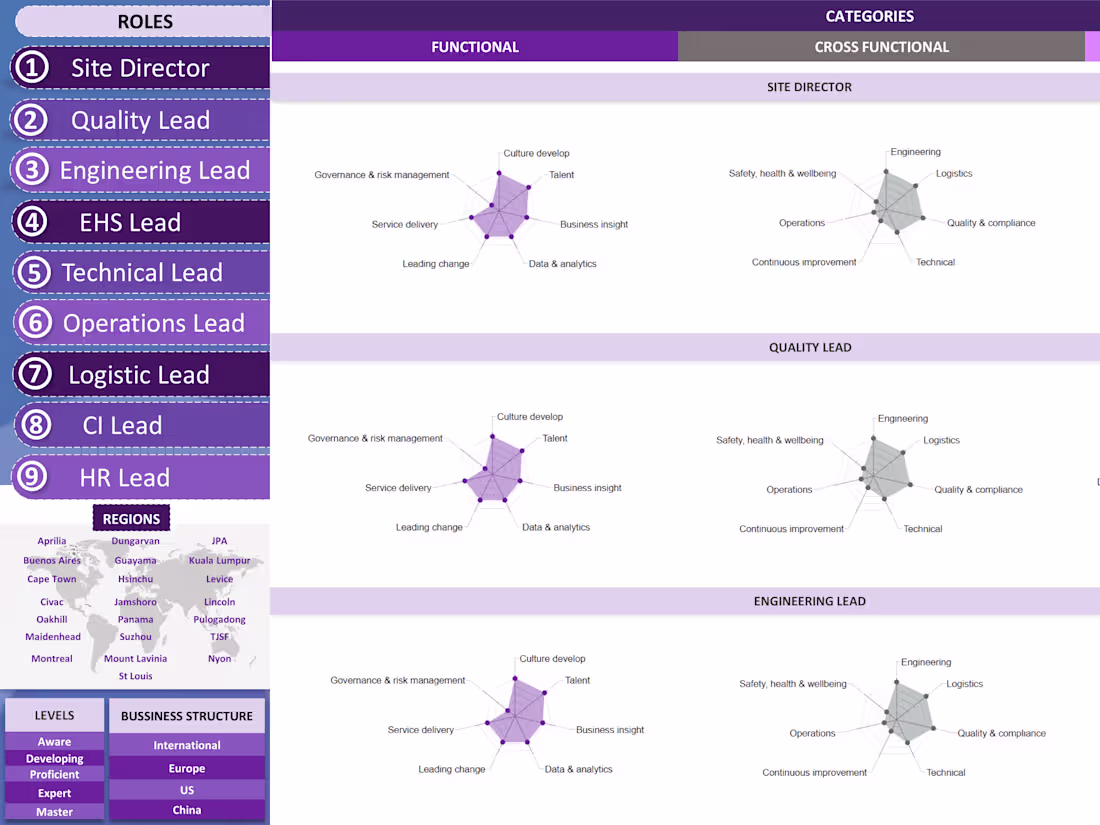Click the circled number 9 icon

(x=32, y=476)
